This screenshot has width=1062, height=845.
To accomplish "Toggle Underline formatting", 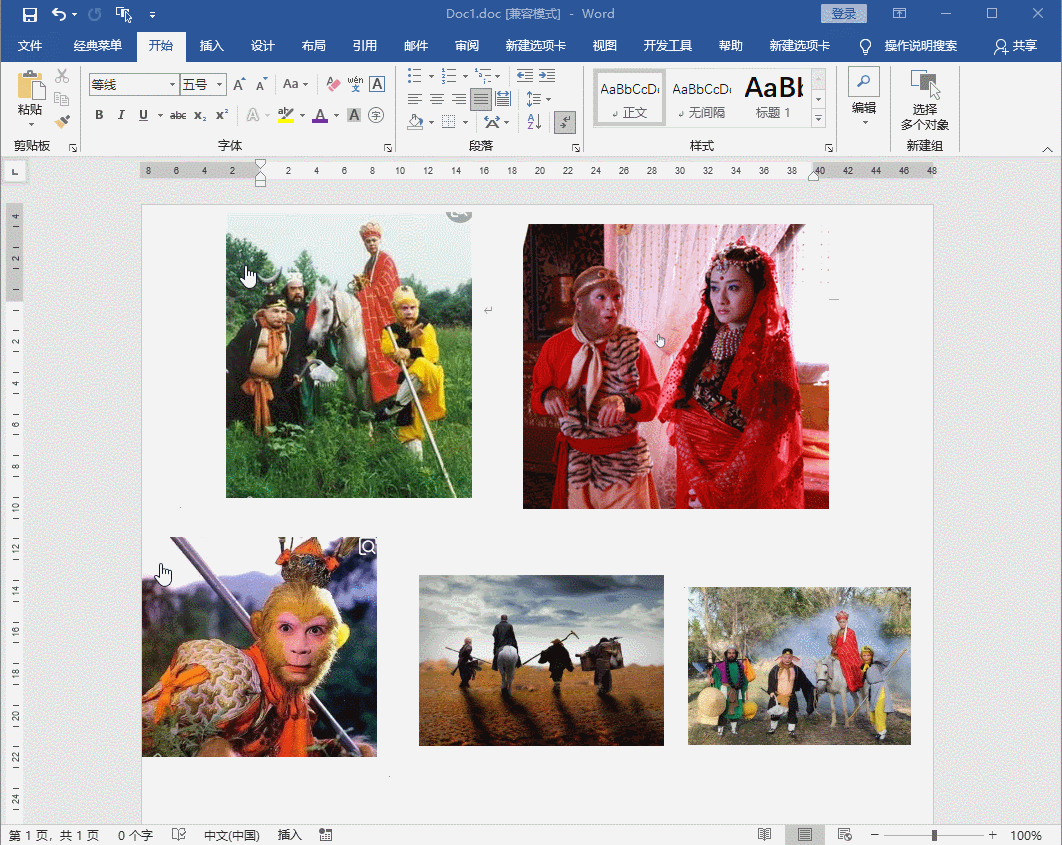I will 143,115.
